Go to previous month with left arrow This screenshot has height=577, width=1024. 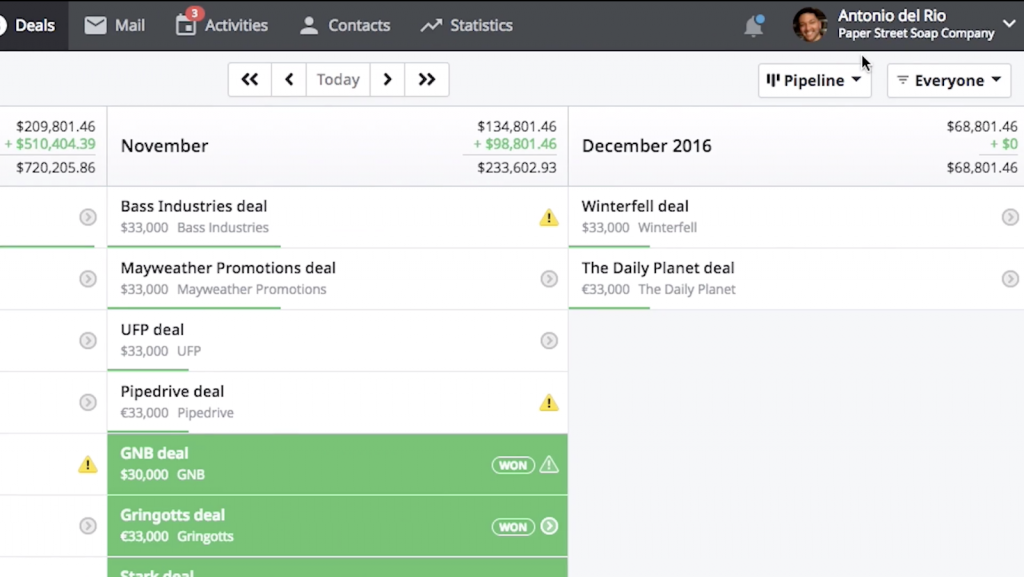click(289, 80)
